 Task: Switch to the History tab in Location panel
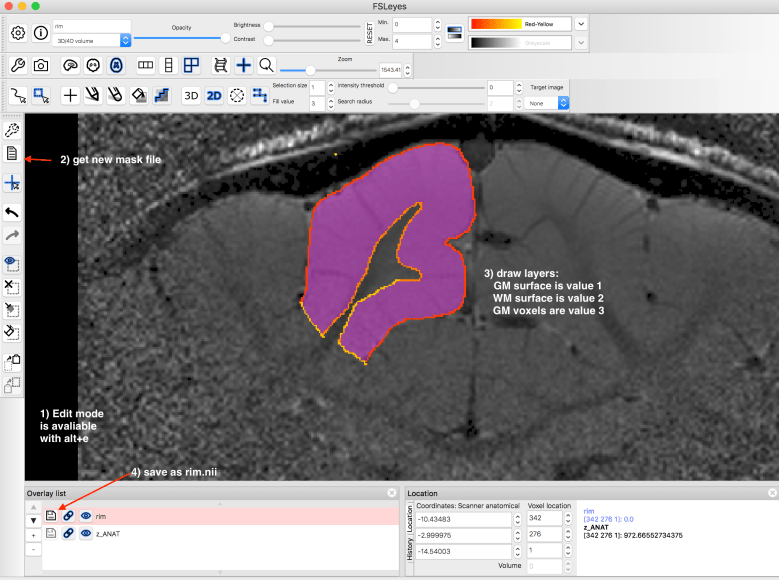409,548
